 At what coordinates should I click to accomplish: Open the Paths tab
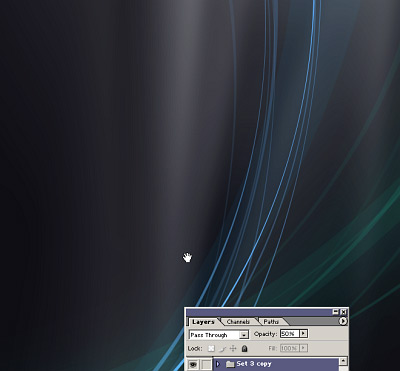[271, 322]
